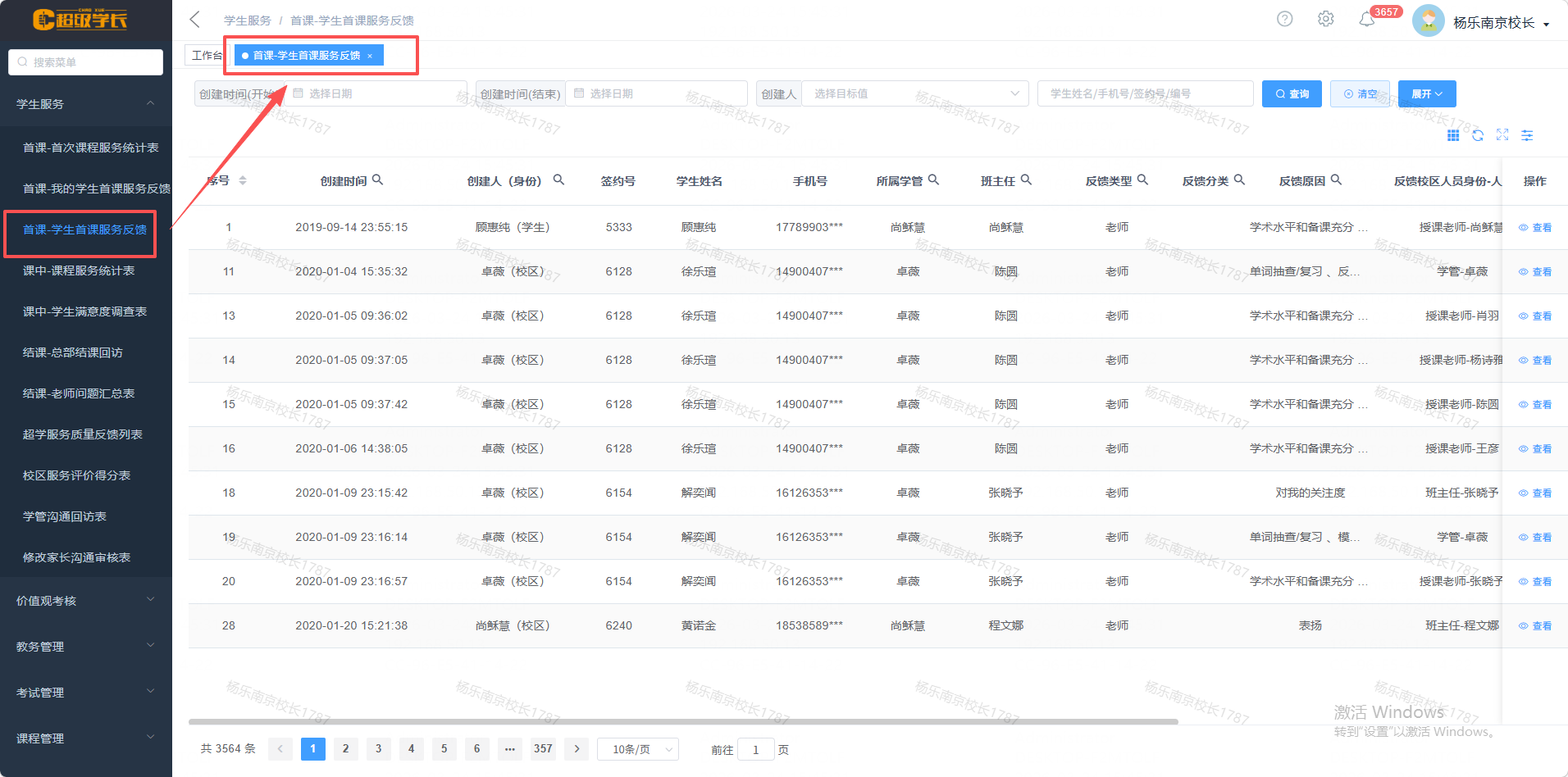This screenshot has width=1568, height=777.
Task: Go to page 357 in pagination
Action: 543,748
